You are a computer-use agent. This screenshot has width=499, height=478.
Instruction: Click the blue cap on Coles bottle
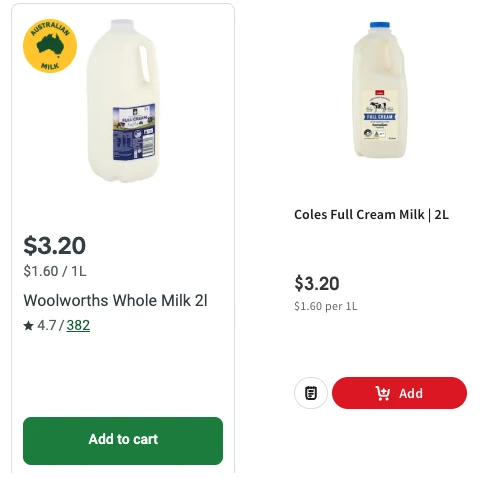pos(380,25)
